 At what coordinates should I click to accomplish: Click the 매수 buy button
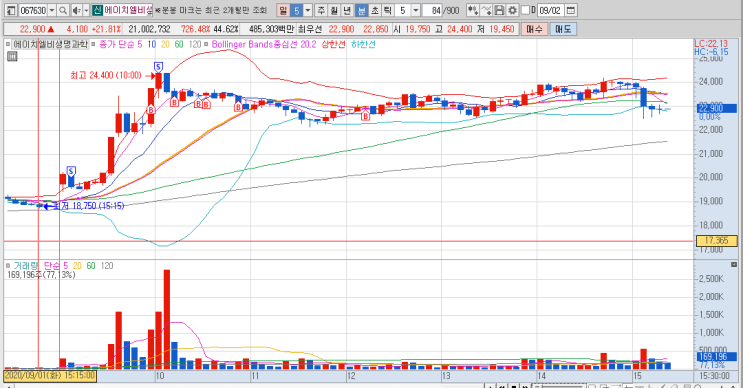tap(534, 29)
